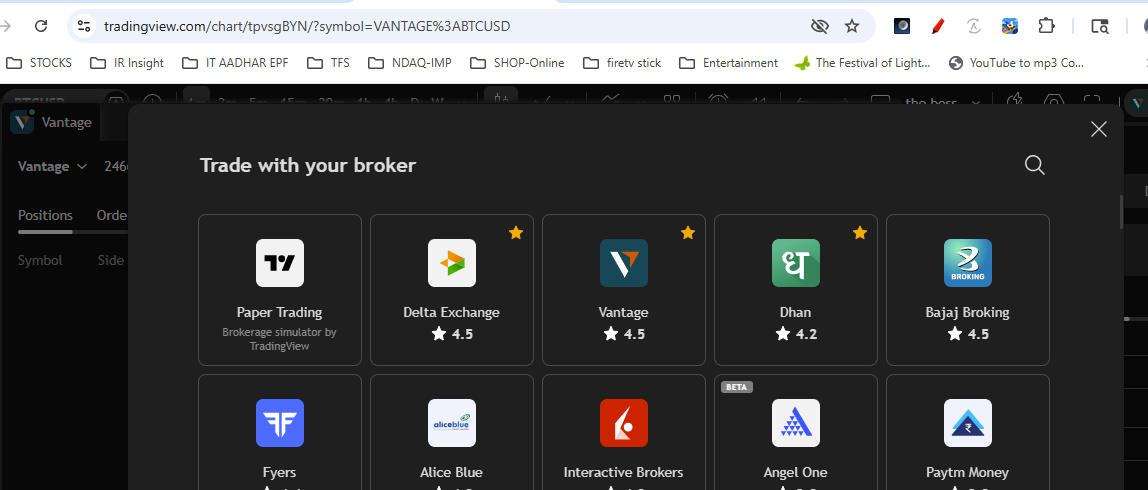Screen dimensions: 1148x490
Task: Click Alice Blue name label
Action: pyautogui.click(x=452, y=472)
